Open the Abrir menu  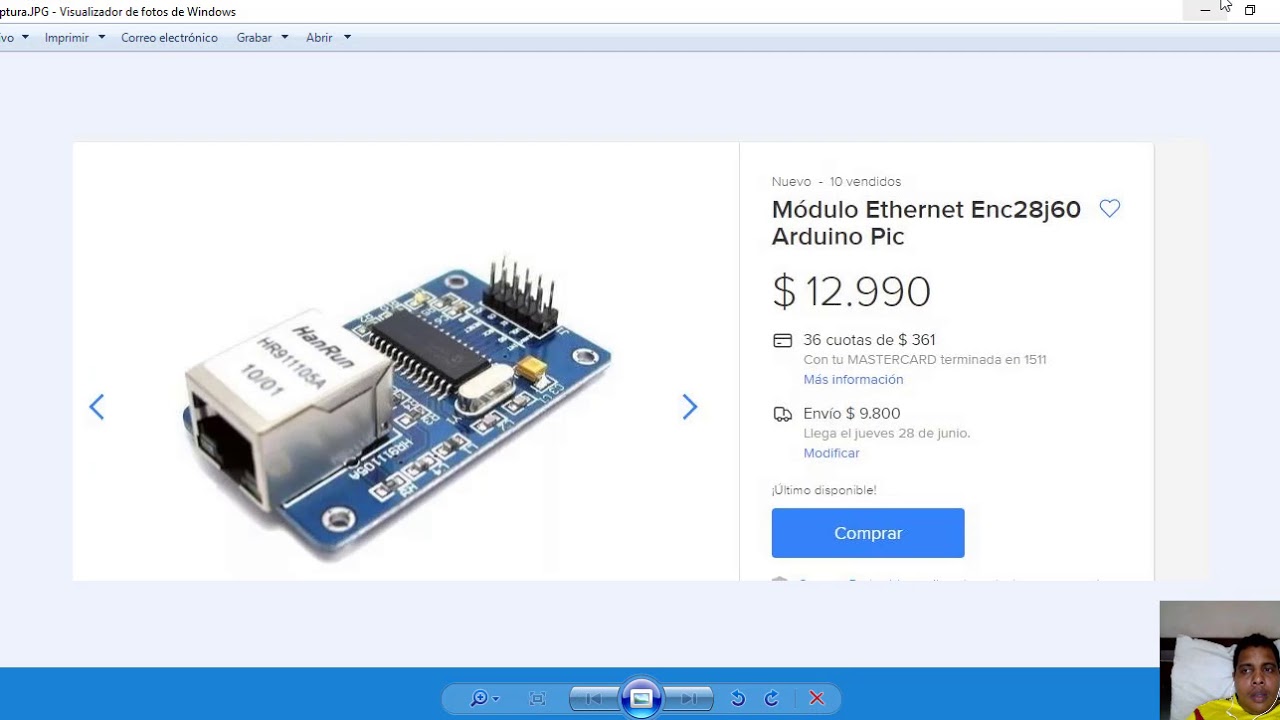(319, 38)
